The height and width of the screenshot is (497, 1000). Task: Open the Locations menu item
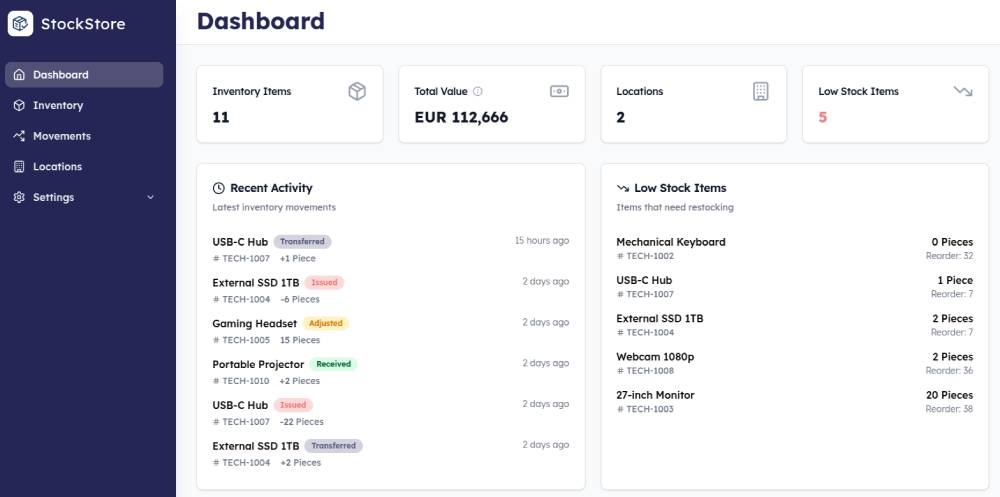tap(57, 167)
